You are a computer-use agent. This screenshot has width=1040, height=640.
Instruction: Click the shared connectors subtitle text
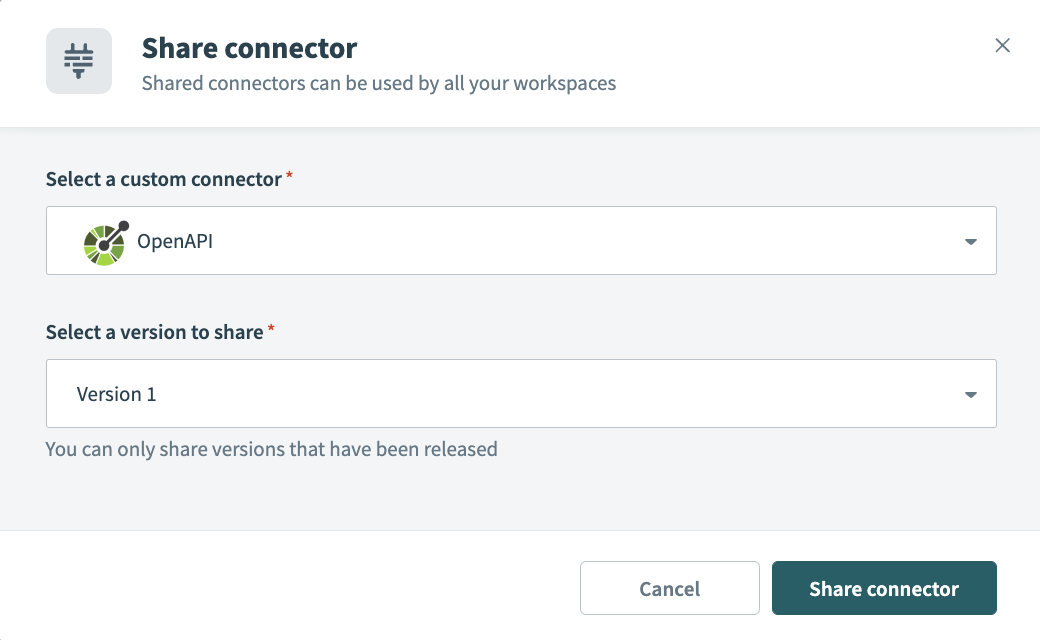(378, 83)
